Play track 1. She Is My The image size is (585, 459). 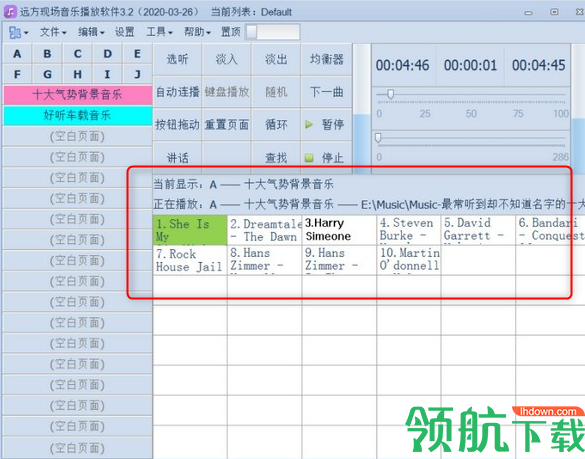(x=190, y=230)
